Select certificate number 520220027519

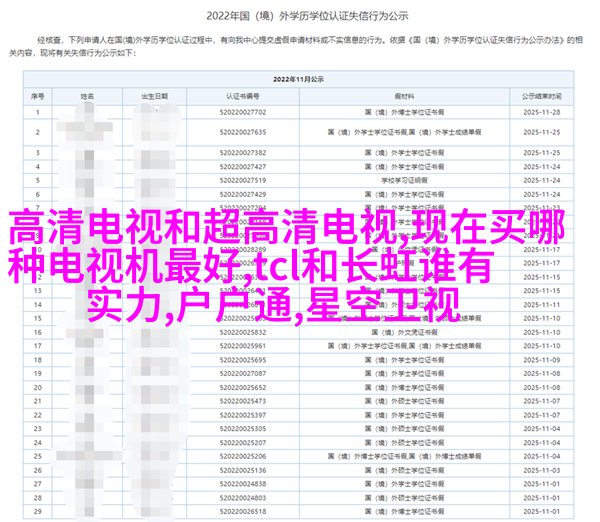(243, 180)
